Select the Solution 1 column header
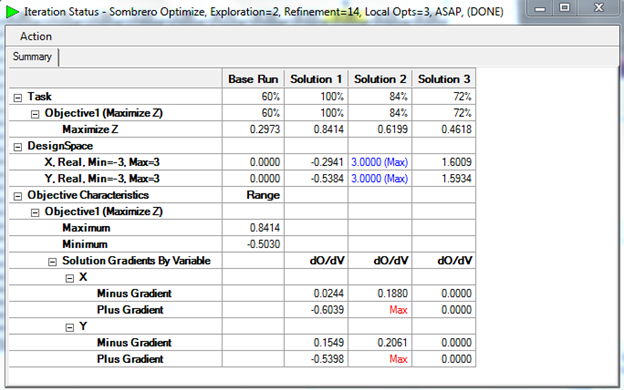The width and height of the screenshot is (624, 390). 316,79
